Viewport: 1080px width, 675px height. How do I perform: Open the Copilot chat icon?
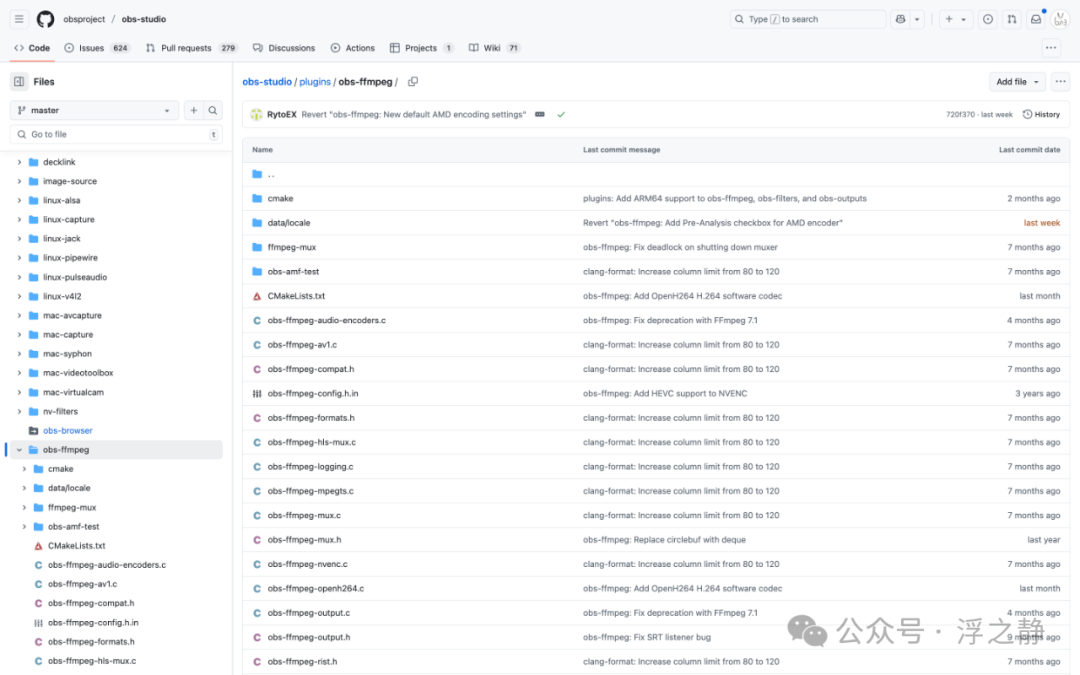point(900,19)
